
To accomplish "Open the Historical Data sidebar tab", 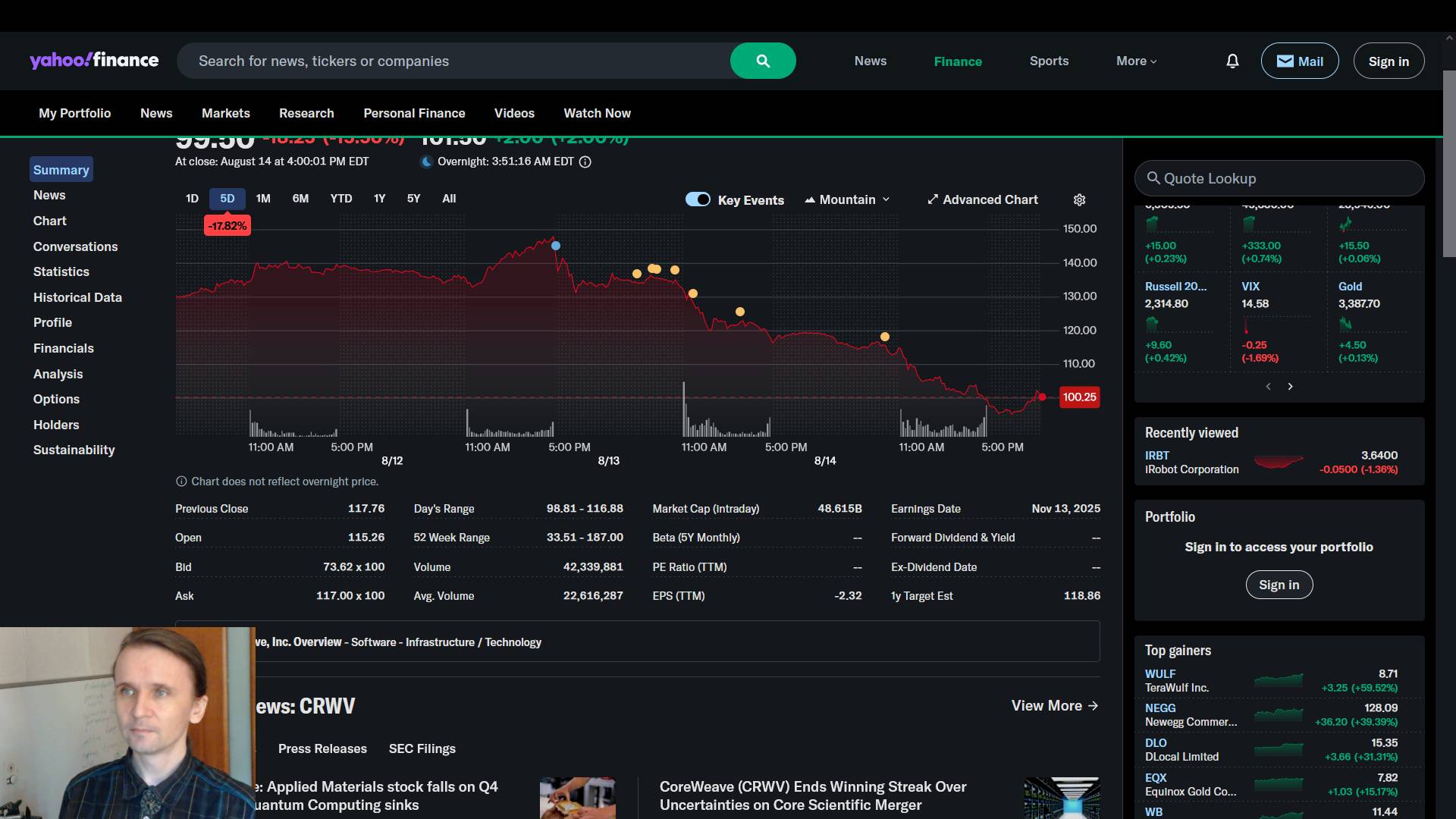I will (77, 297).
